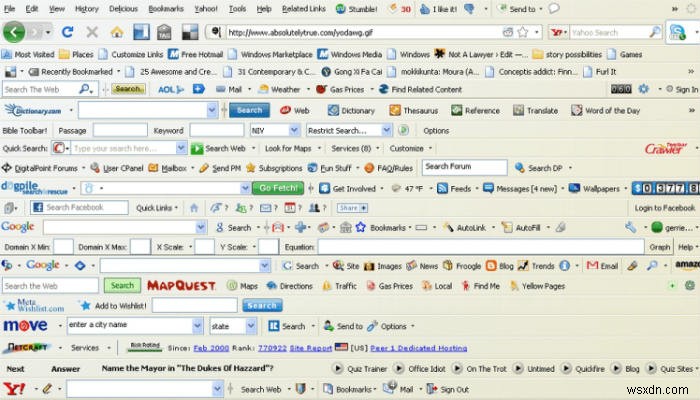Open the Quick Links dropdown on Facebook toolbar

157,208
